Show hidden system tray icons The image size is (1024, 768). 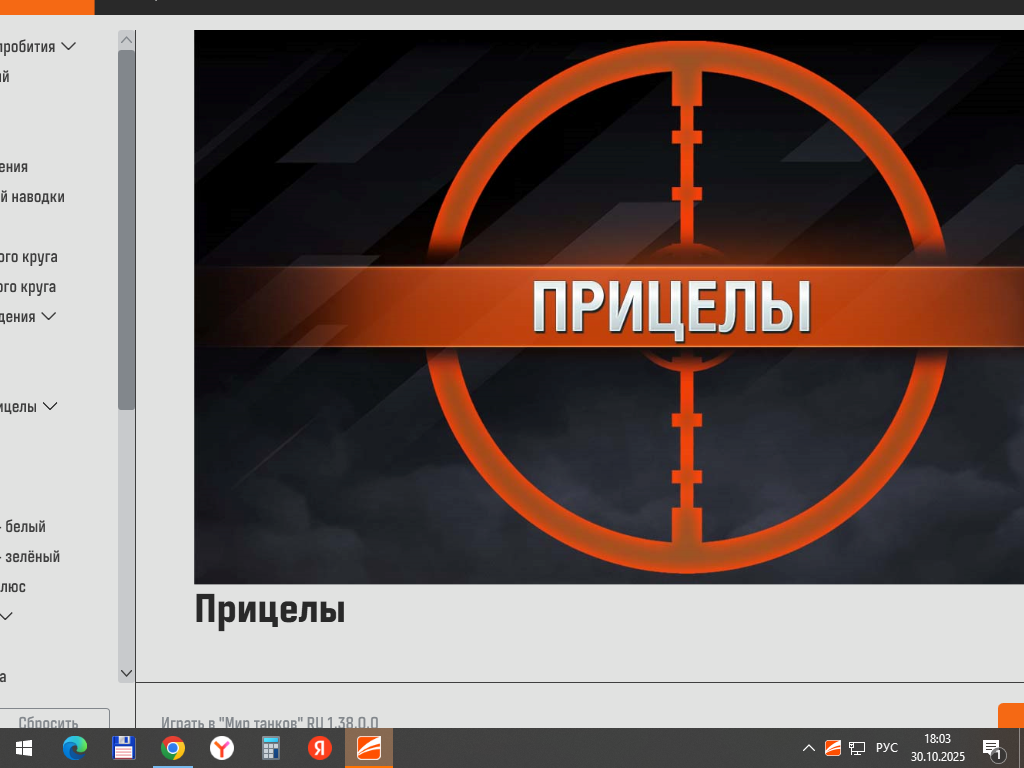tap(808, 748)
